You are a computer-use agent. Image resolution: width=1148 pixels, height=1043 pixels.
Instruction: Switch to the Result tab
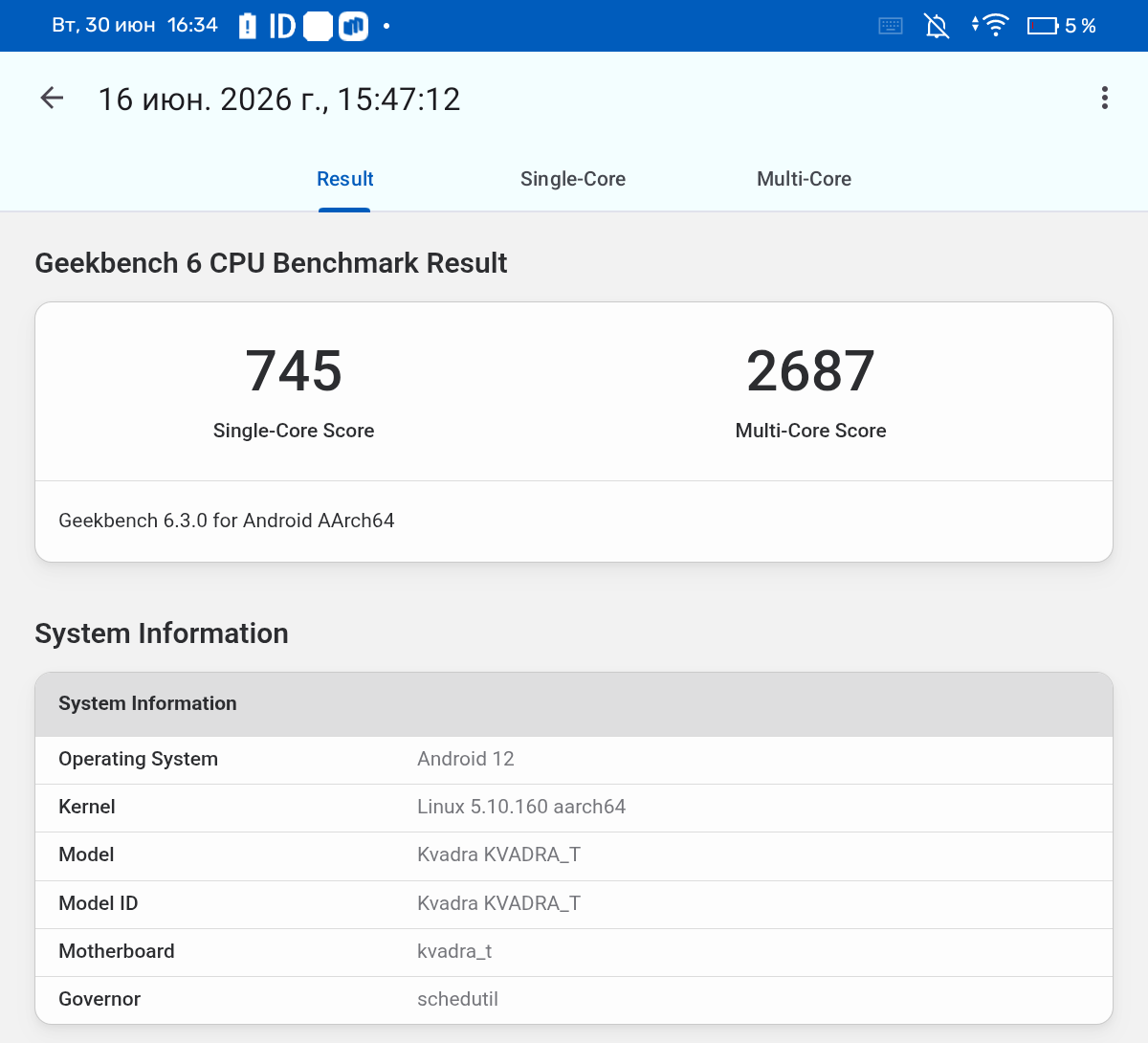(x=344, y=179)
